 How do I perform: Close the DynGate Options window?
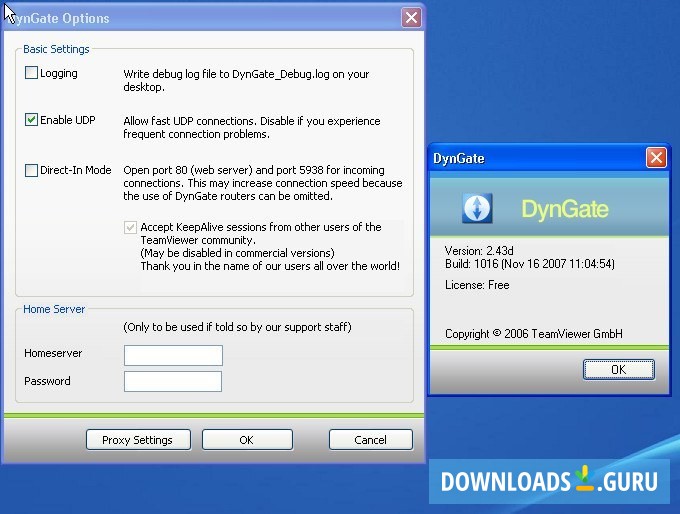click(411, 18)
